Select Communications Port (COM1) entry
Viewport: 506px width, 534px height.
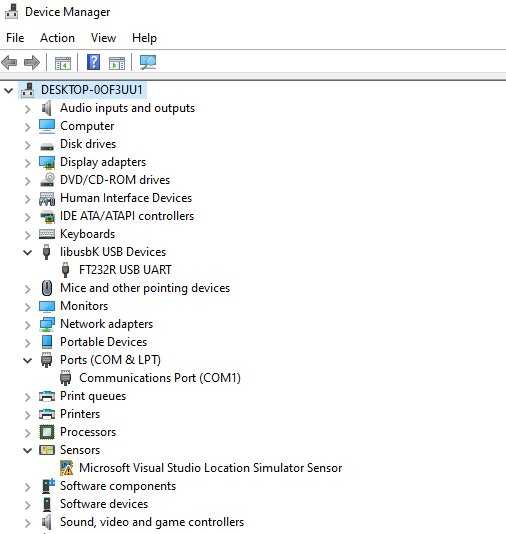[160, 378]
